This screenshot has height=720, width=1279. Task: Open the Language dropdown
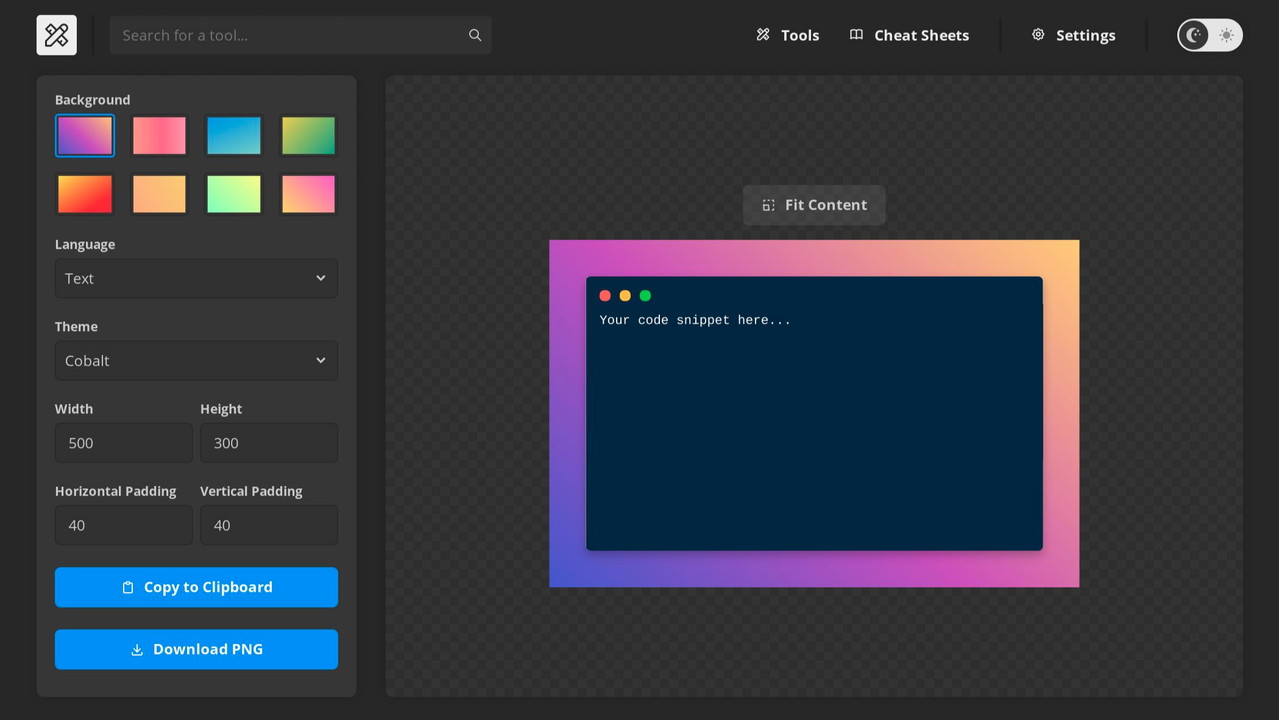click(x=196, y=278)
